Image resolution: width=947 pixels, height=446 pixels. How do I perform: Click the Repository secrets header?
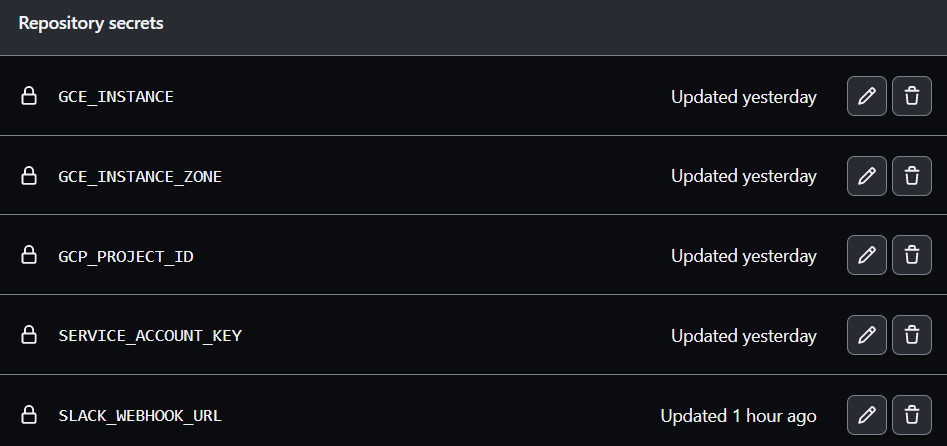91,24
